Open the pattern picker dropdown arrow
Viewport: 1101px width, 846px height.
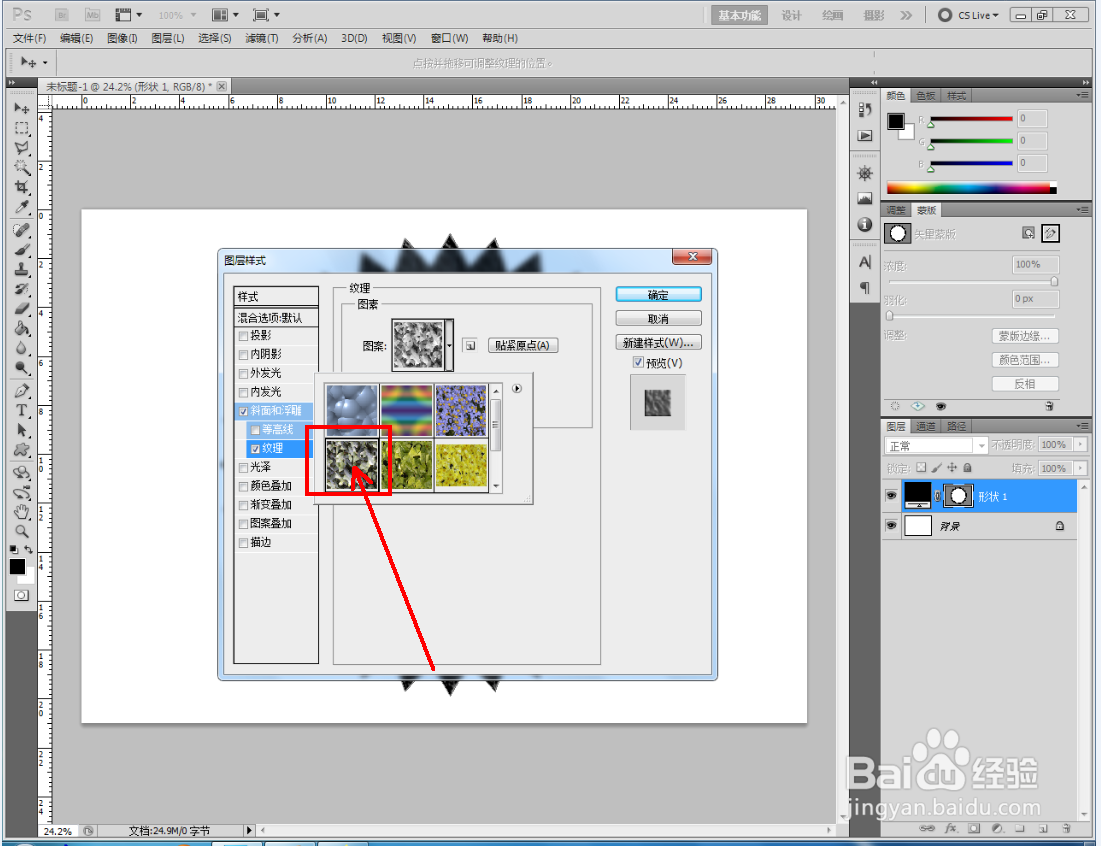click(449, 345)
